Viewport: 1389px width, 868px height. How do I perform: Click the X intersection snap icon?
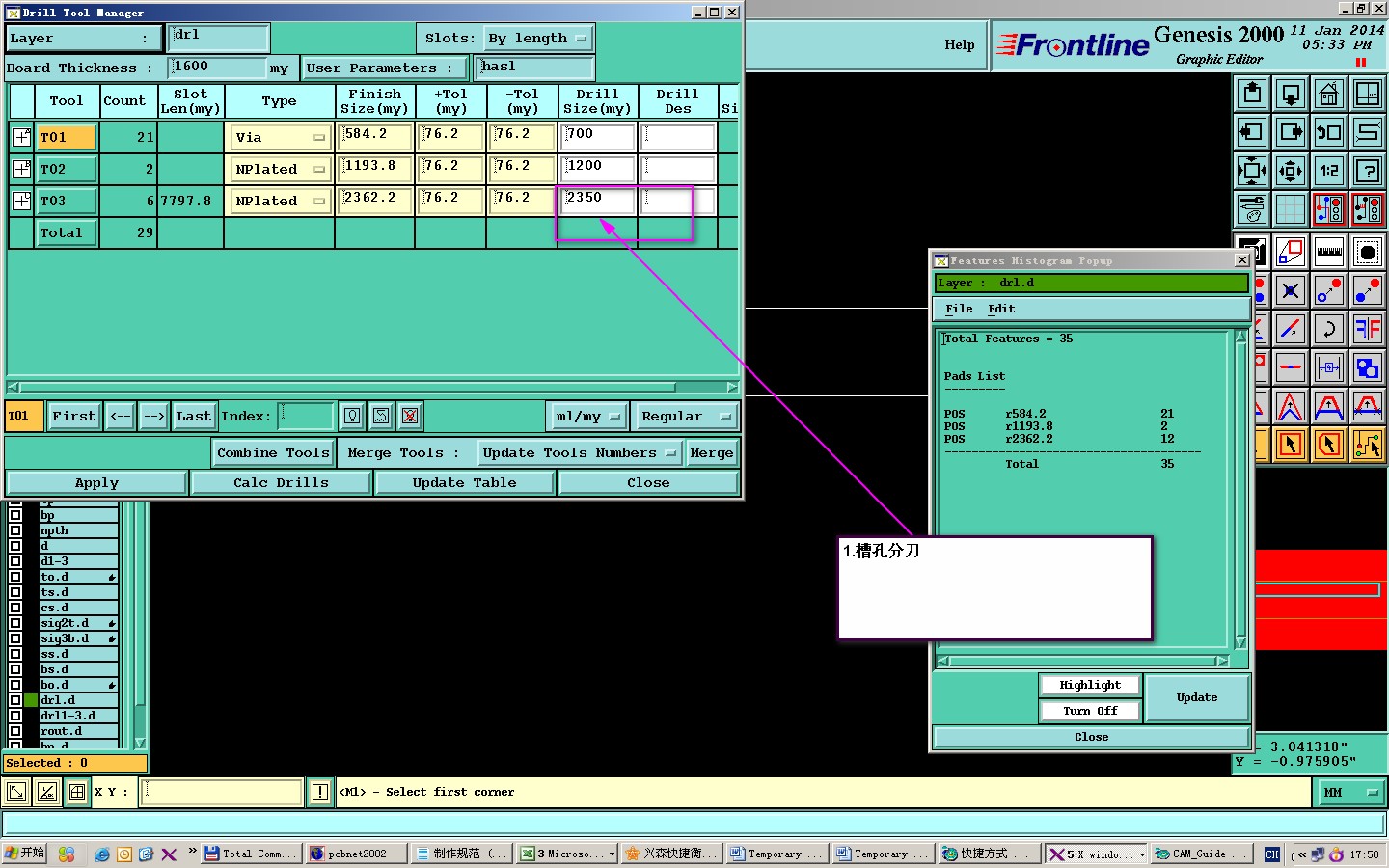(1291, 290)
